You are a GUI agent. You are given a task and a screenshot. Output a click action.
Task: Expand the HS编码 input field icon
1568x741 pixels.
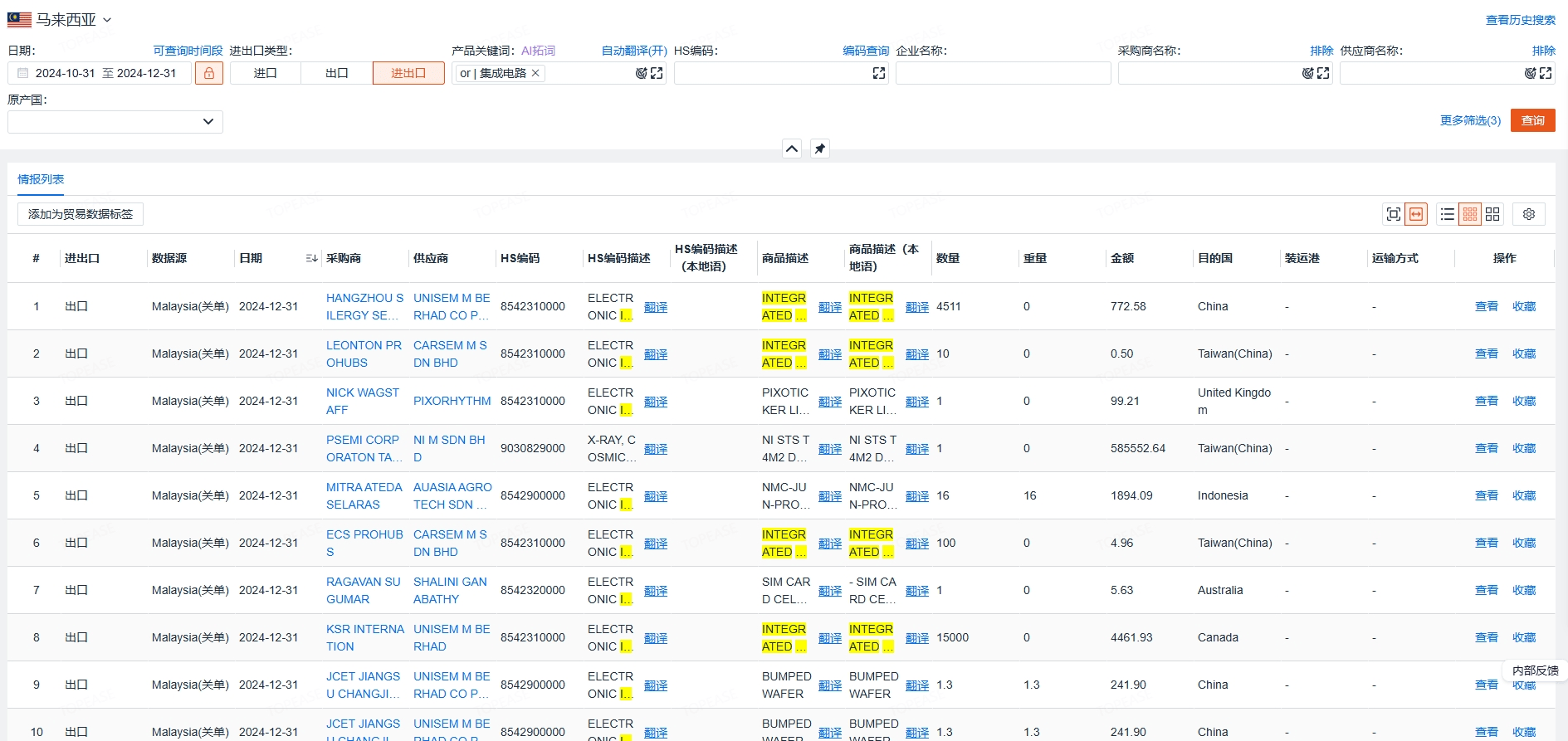879,73
